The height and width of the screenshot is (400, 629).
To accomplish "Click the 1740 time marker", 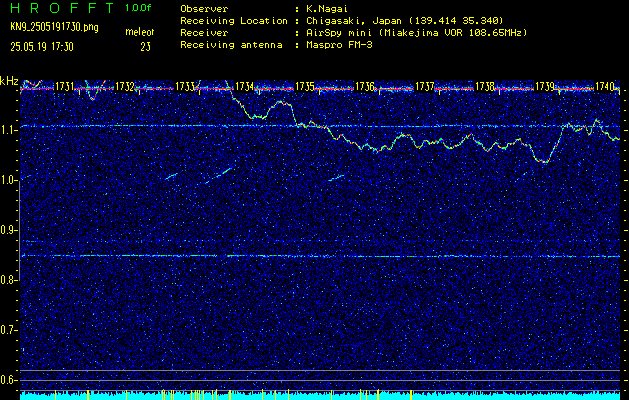I will 605,86.
